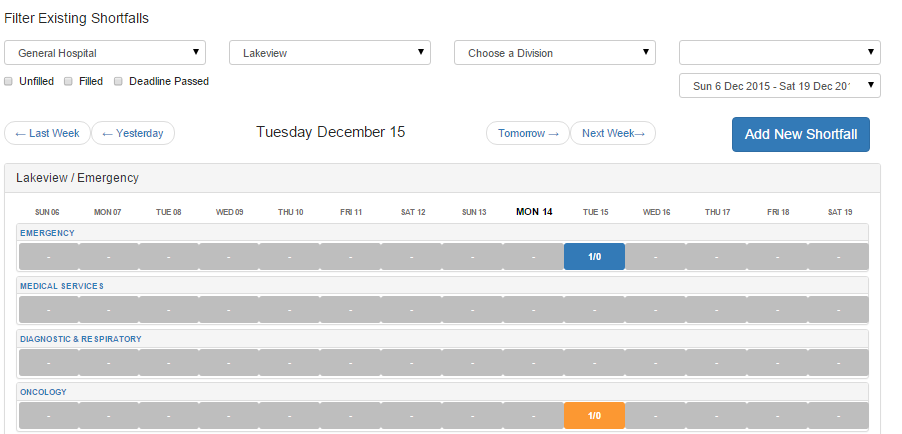Screen dimensions: 902x434
Task: Open the blue Emergency 1/0 shortfall cell
Action: [594, 257]
